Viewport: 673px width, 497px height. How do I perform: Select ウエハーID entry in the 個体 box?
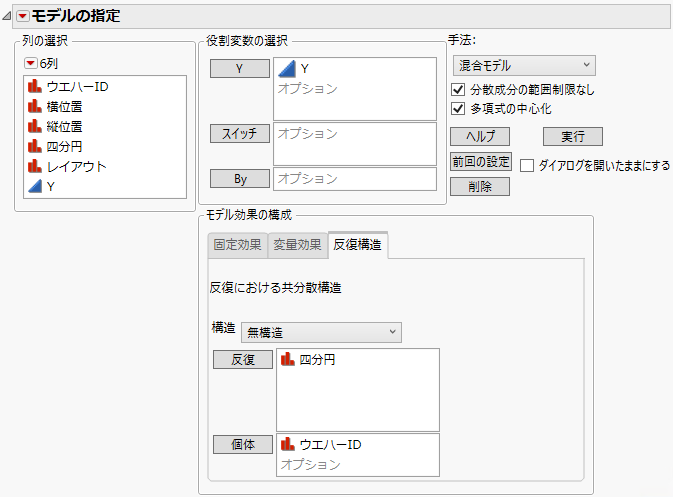pyautogui.click(x=330, y=444)
